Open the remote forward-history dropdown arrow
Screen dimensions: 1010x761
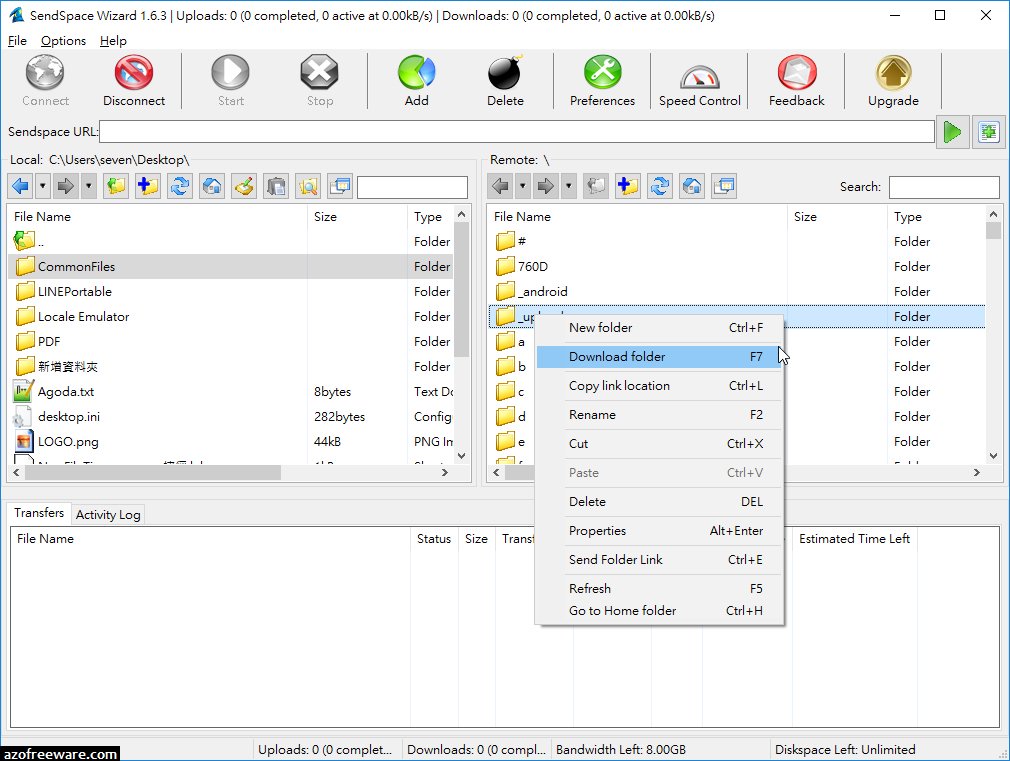click(568, 186)
